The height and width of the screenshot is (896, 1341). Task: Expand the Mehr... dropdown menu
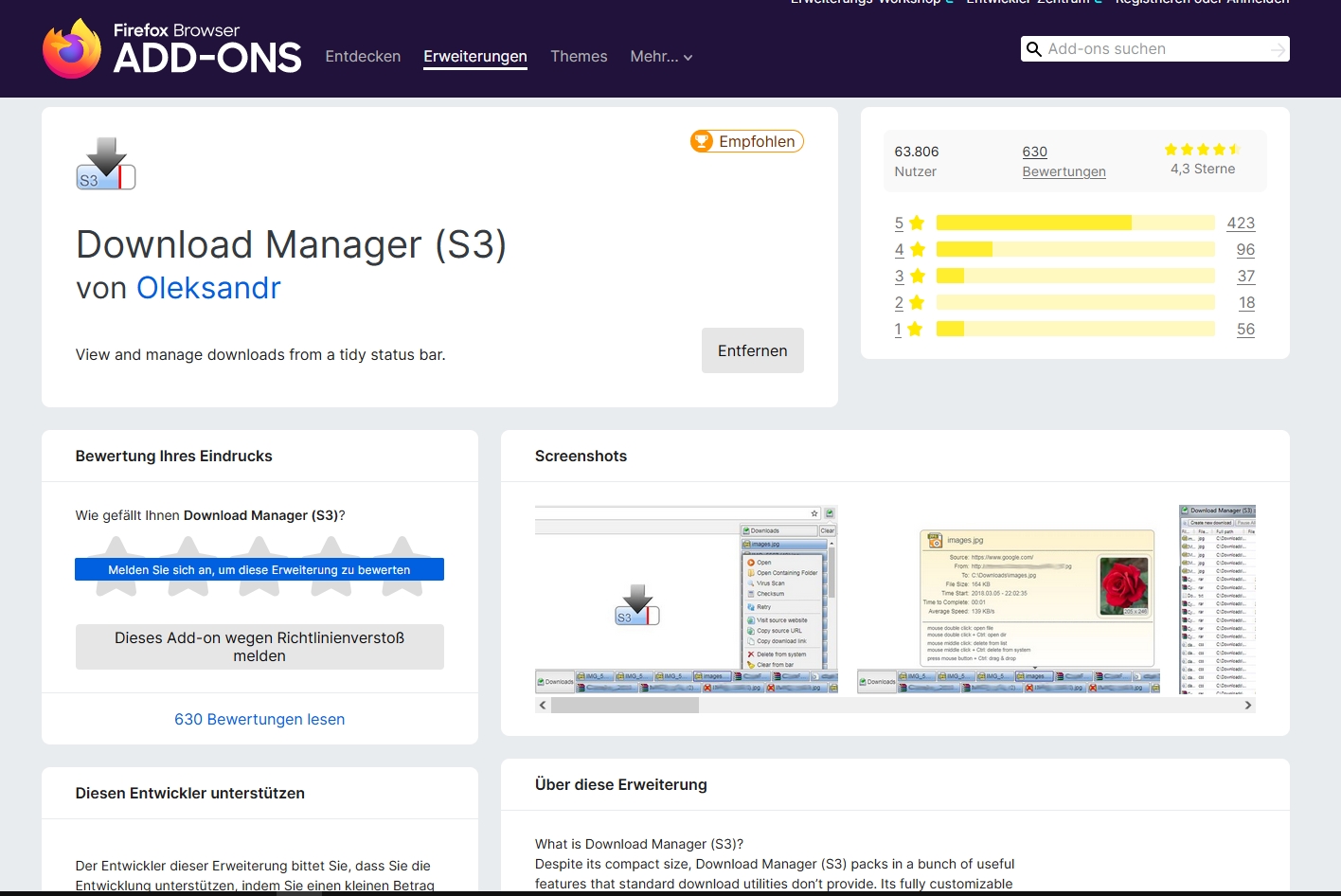point(661,57)
